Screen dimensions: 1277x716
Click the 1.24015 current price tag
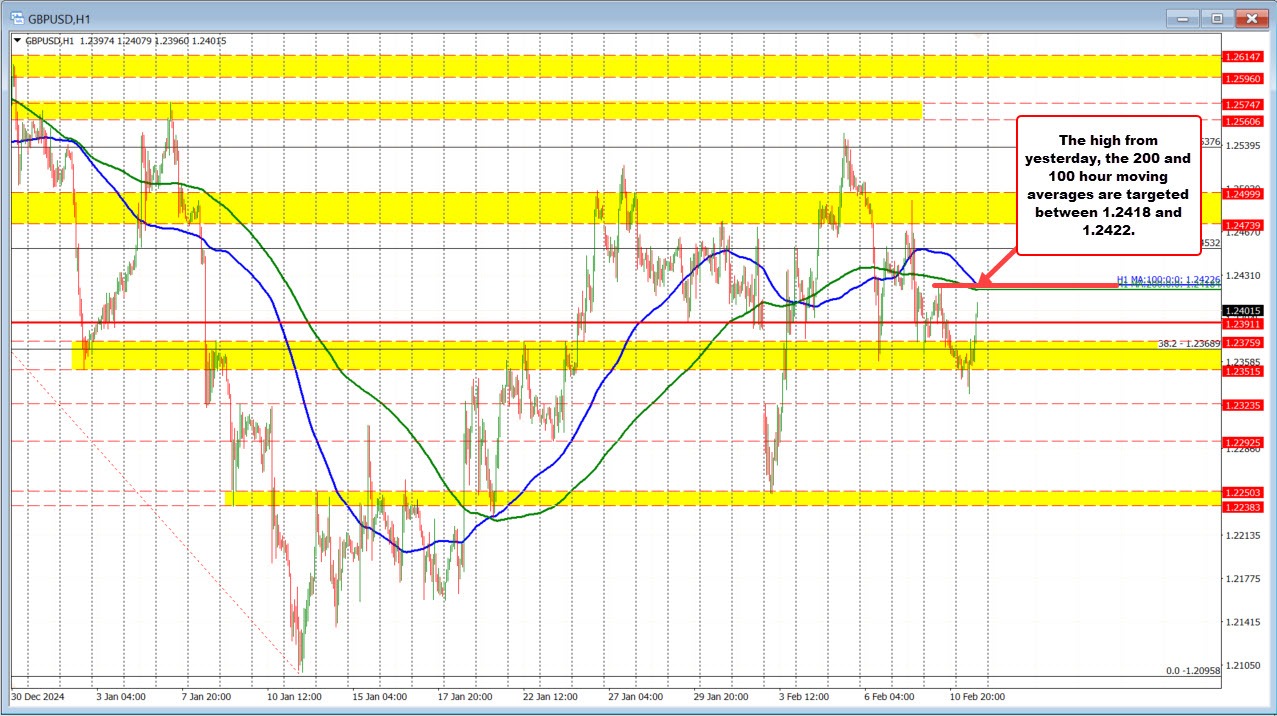tap(1242, 311)
